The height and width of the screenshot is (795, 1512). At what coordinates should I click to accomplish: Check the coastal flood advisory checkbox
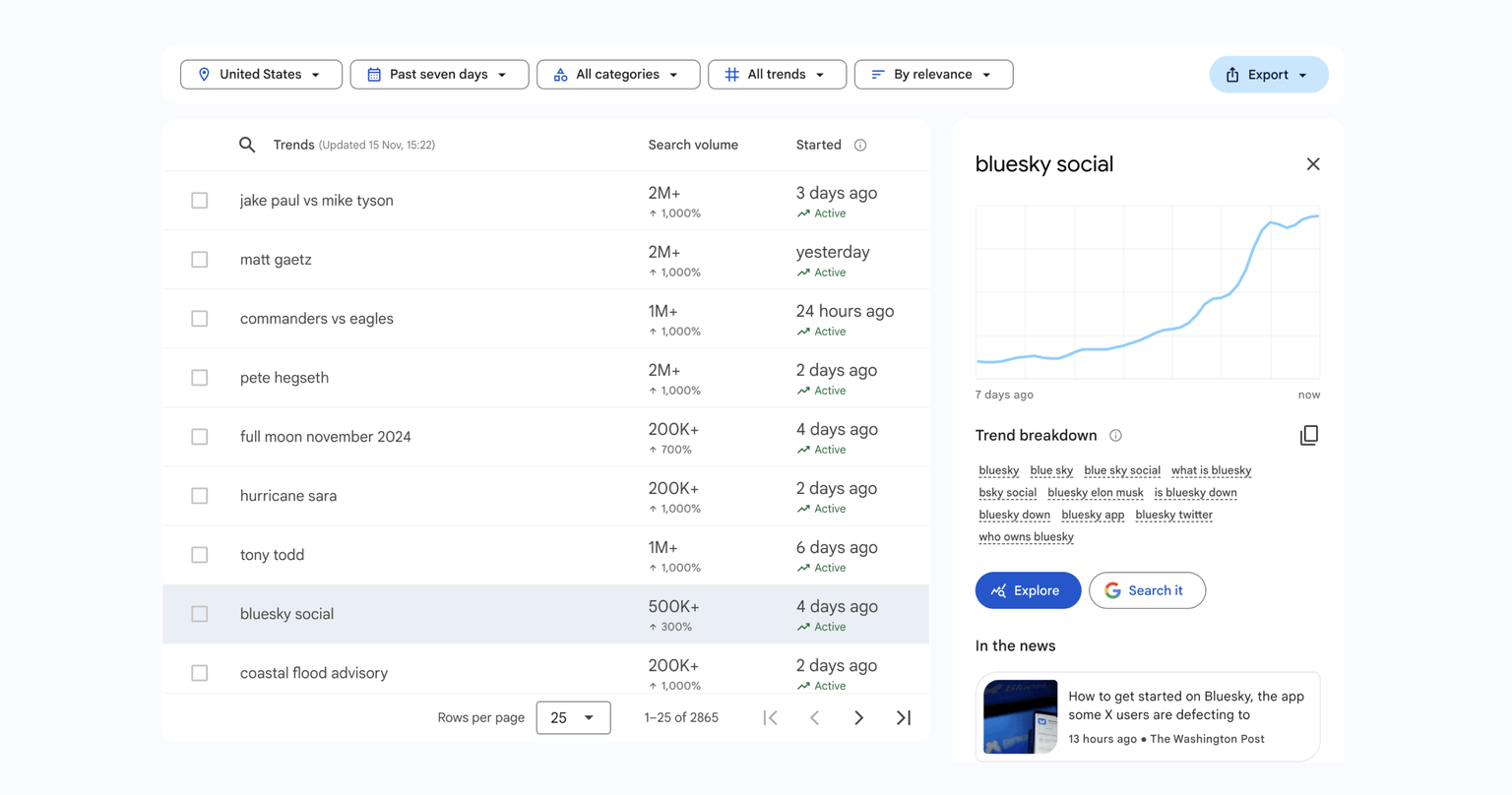[x=200, y=673]
